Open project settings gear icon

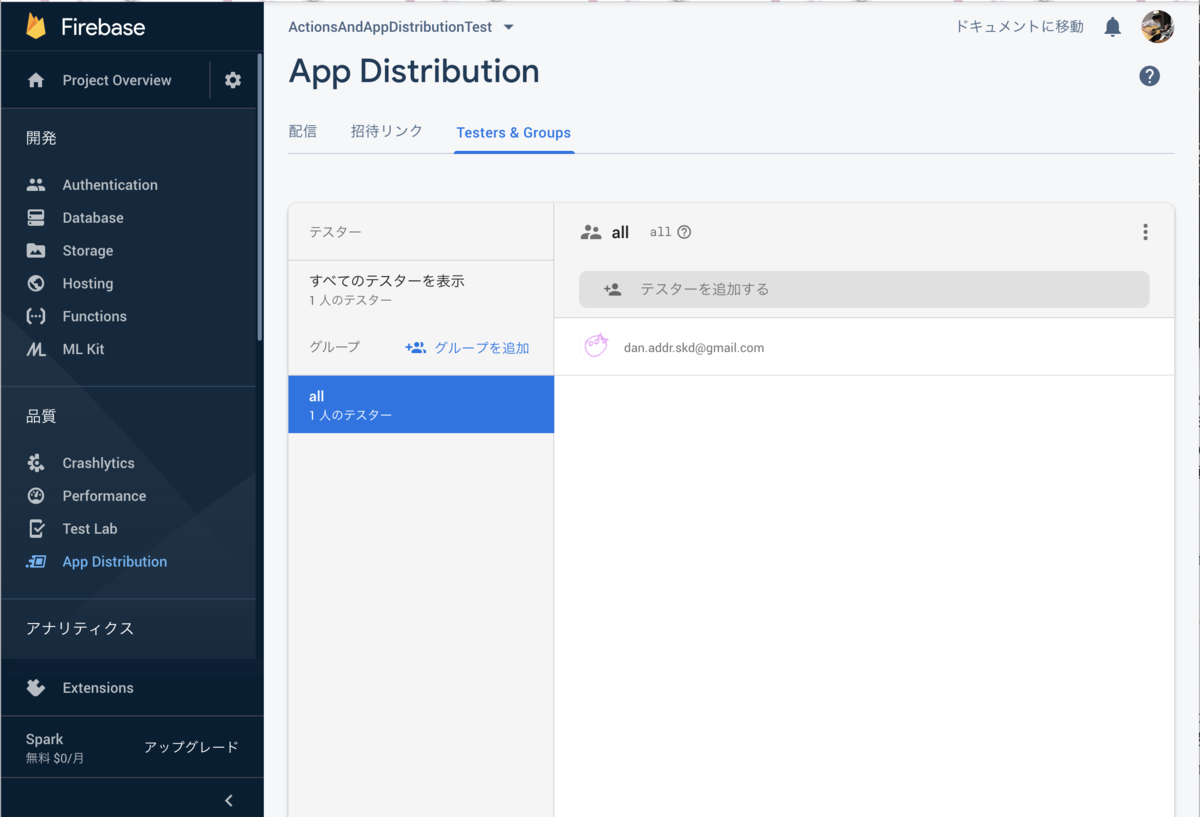point(233,80)
